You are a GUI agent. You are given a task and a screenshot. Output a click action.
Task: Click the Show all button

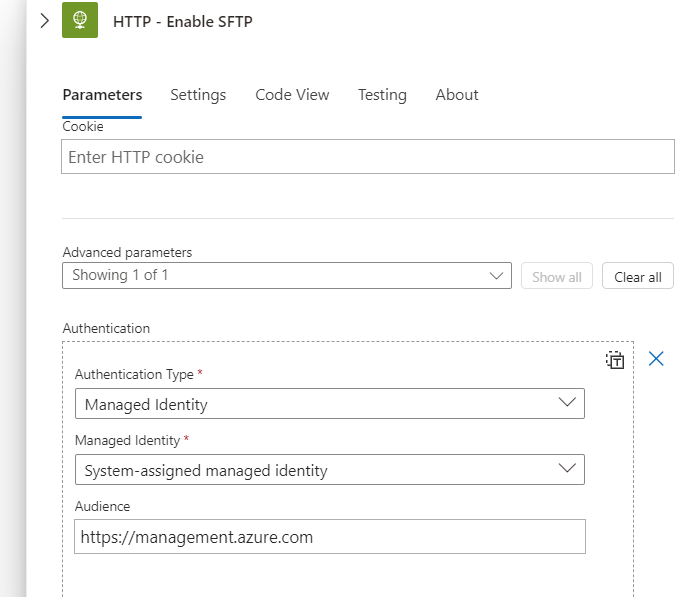557,276
